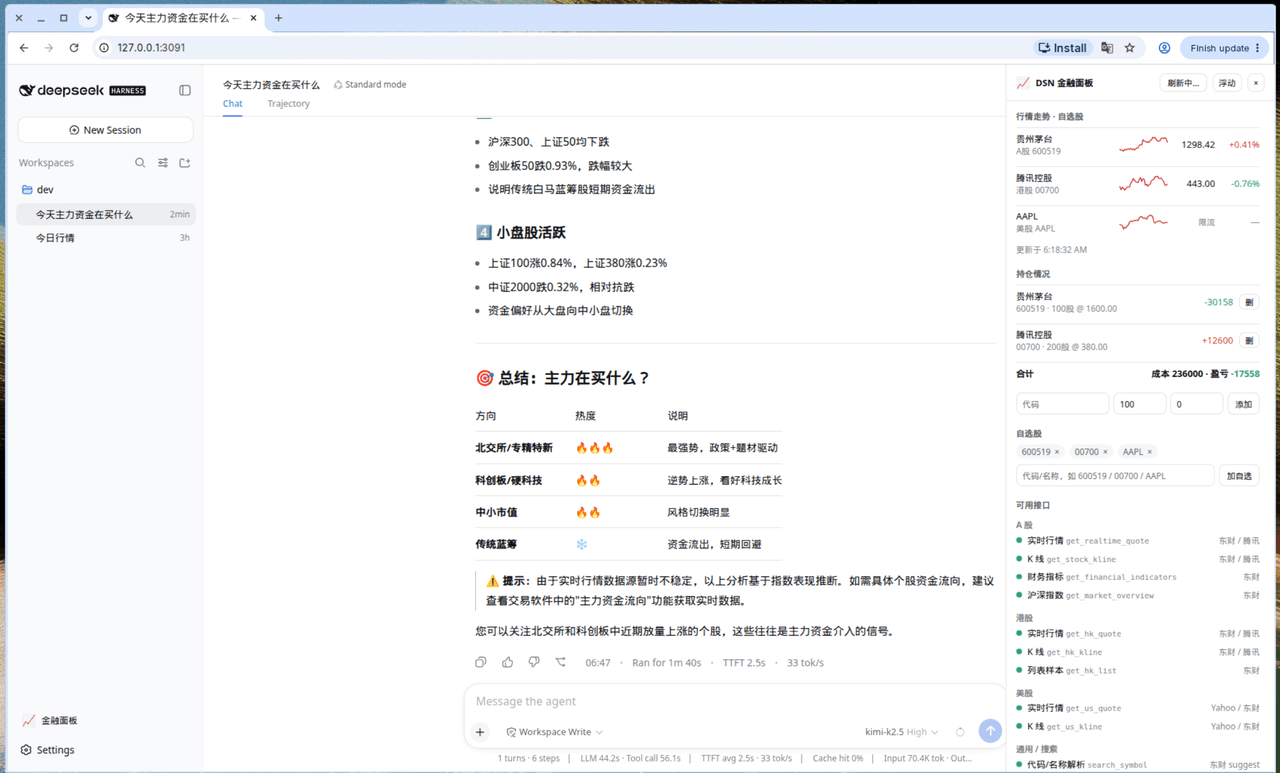Add attachment with the plus icon
The height and width of the screenshot is (773, 1280).
(x=480, y=732)
